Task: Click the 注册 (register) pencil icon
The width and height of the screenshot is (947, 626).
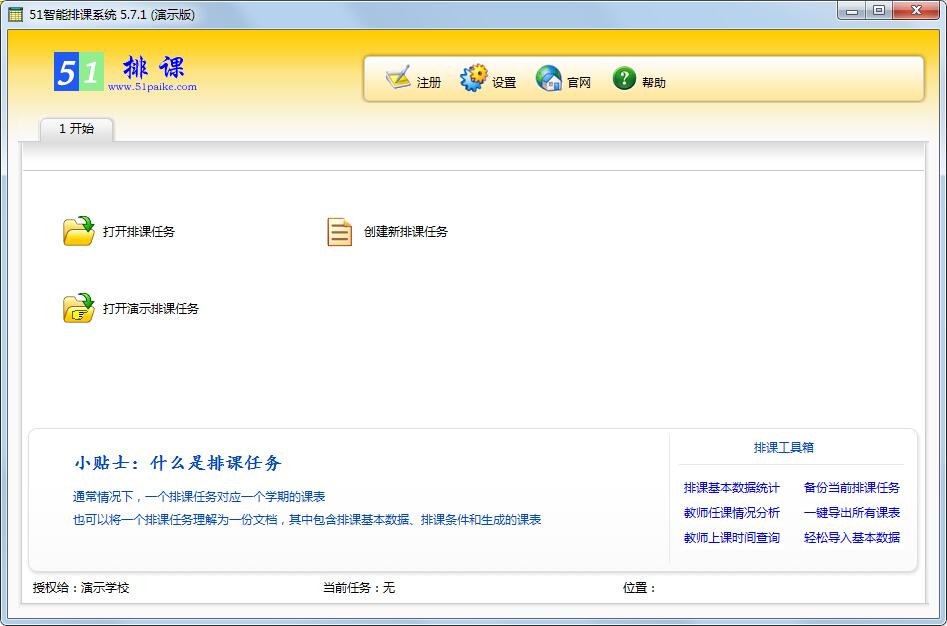Action: pyautogui.click(x=398, y=79)
